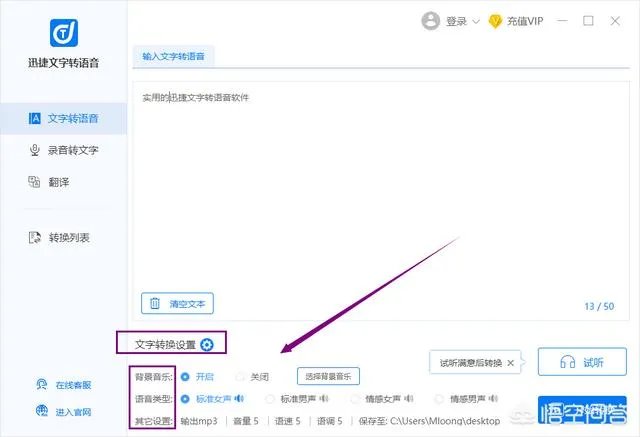The height and width of the screenshot is (437, 640).
Task: Click the 选择背景音乐 button
Action: (x=328, y=376)
